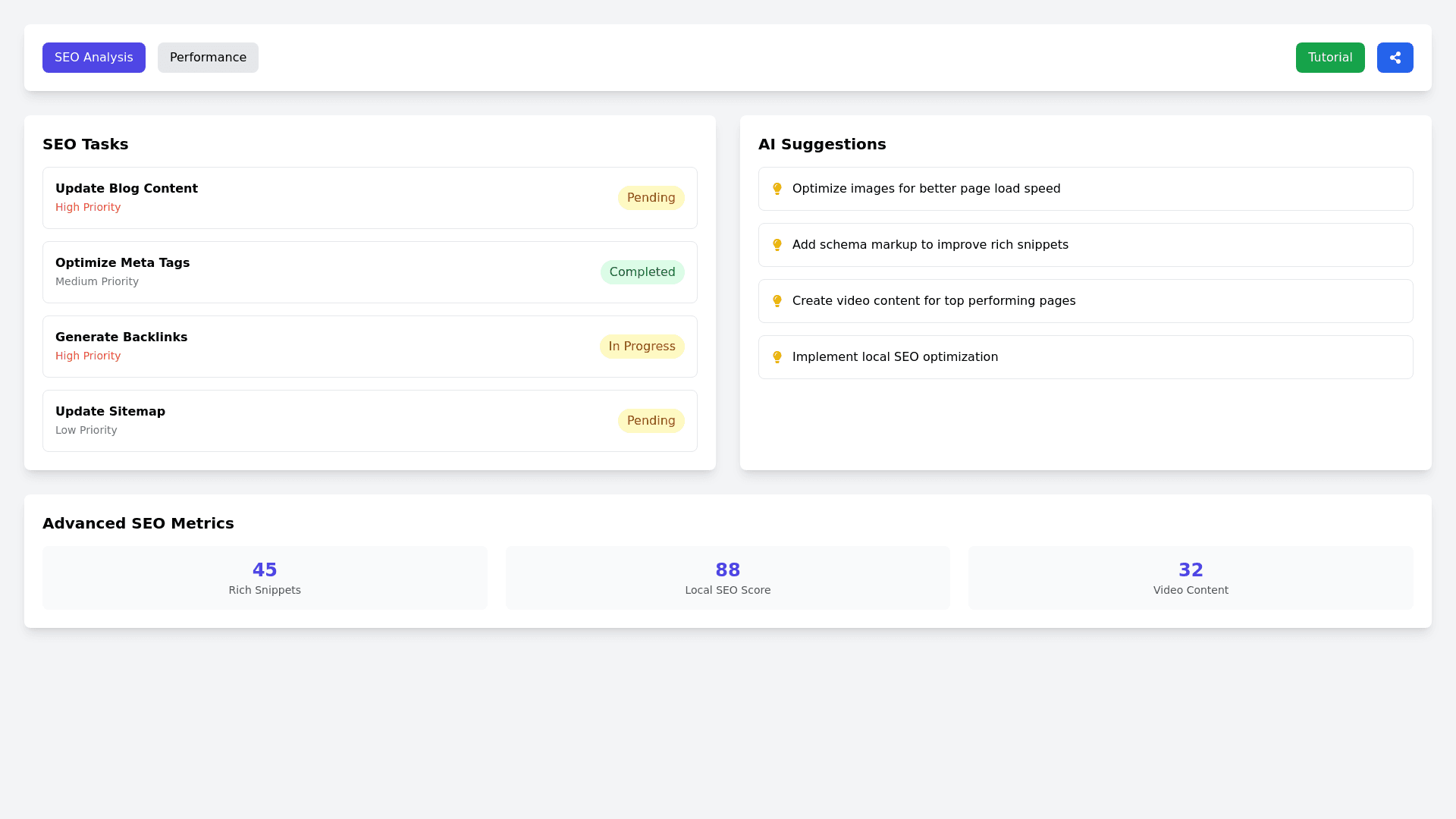Open the Generate Backlinks task

(x=121, y=337)
